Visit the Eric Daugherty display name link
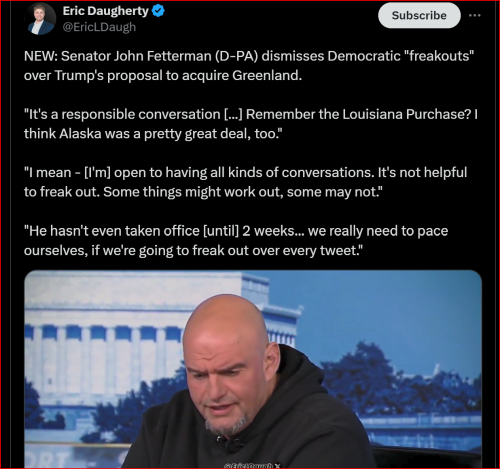 [x=105, y=11]
